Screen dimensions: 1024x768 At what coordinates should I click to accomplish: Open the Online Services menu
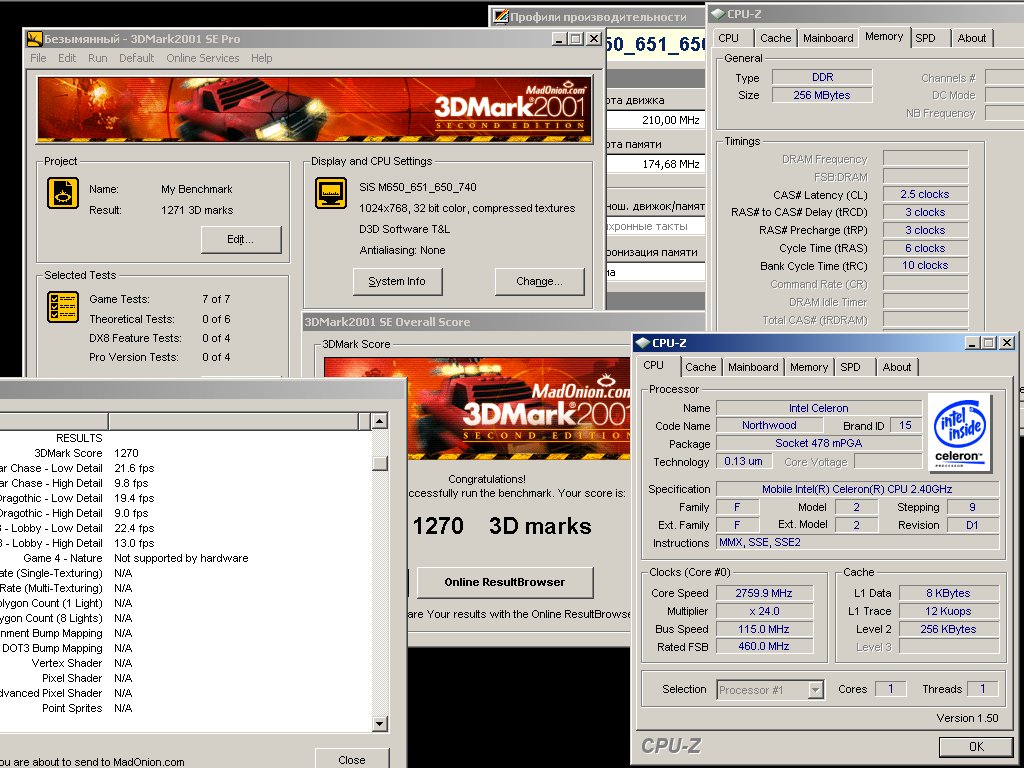(x=202, y=58)
